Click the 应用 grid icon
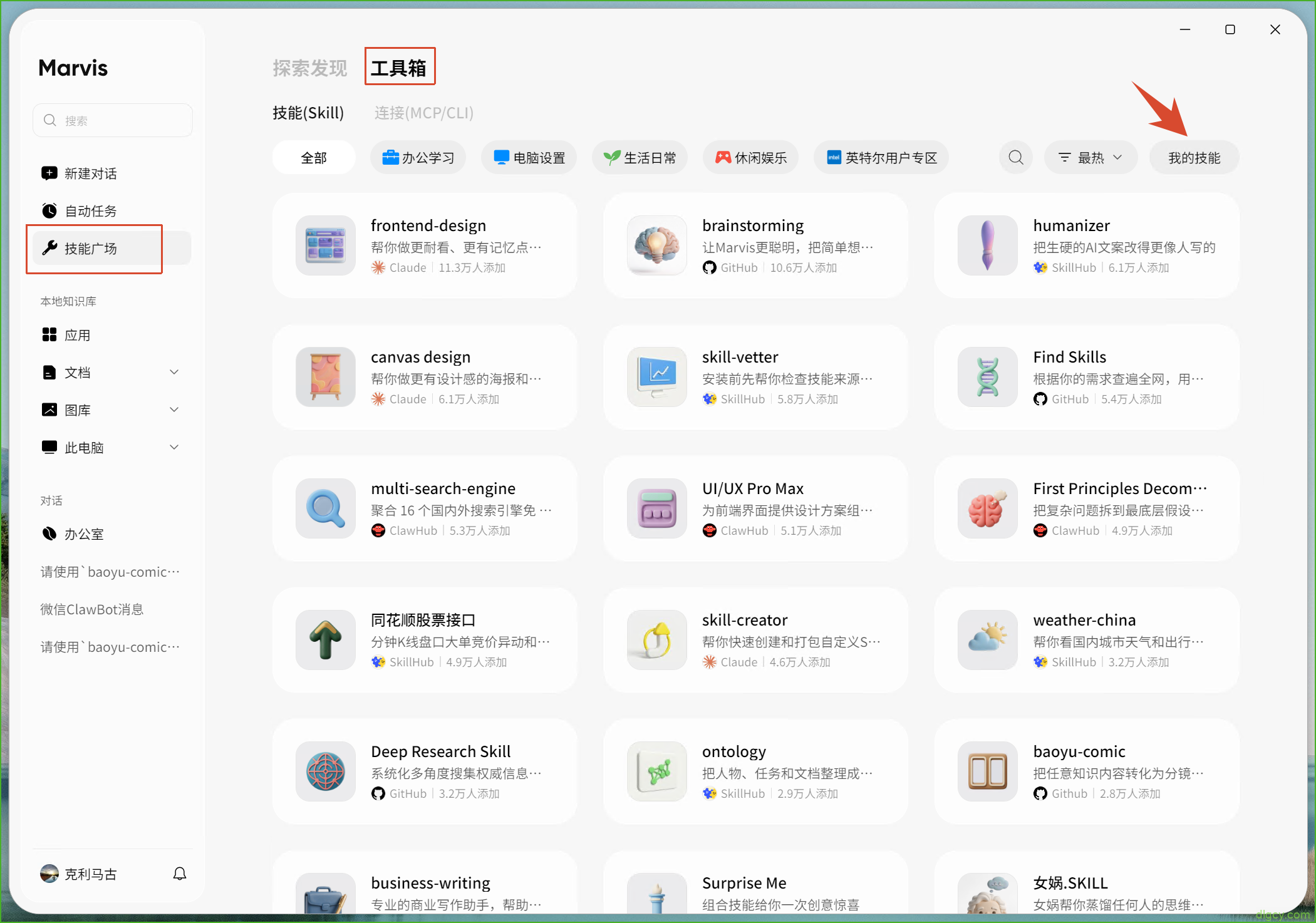This screenshot has width=1316, height=923. 49,335
